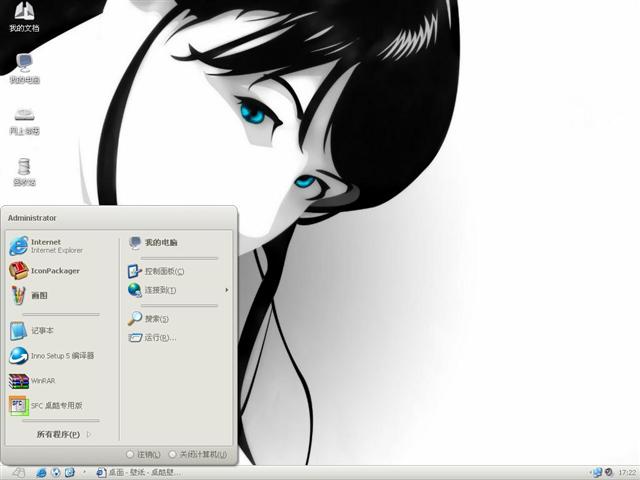Expand 所有程序(P) All Programs
This screenshot has width=640, height=480.
coord(63,434)
